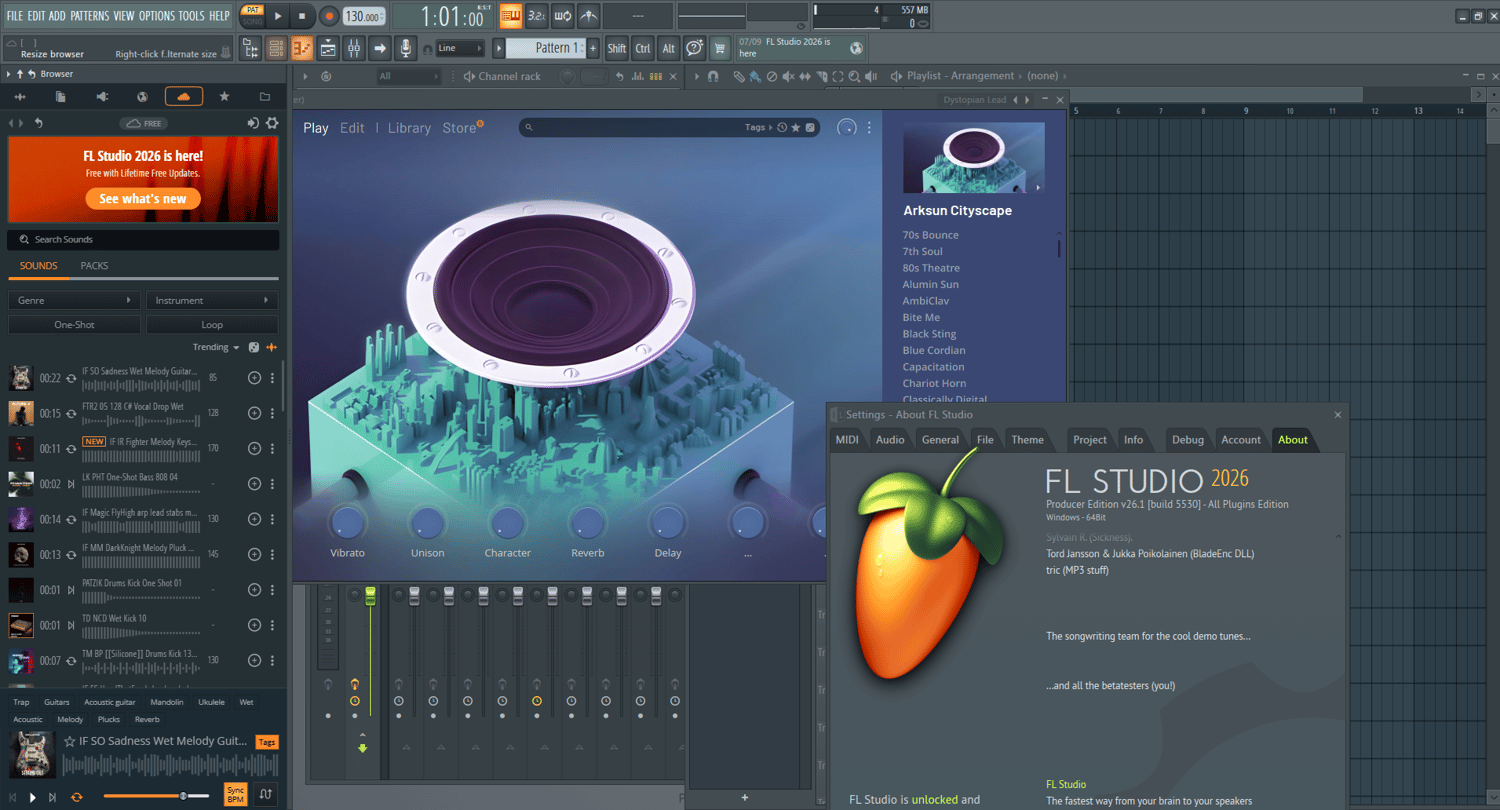
Task: Open the Piano roll toolbar icon
Action: tap(302, 48)
